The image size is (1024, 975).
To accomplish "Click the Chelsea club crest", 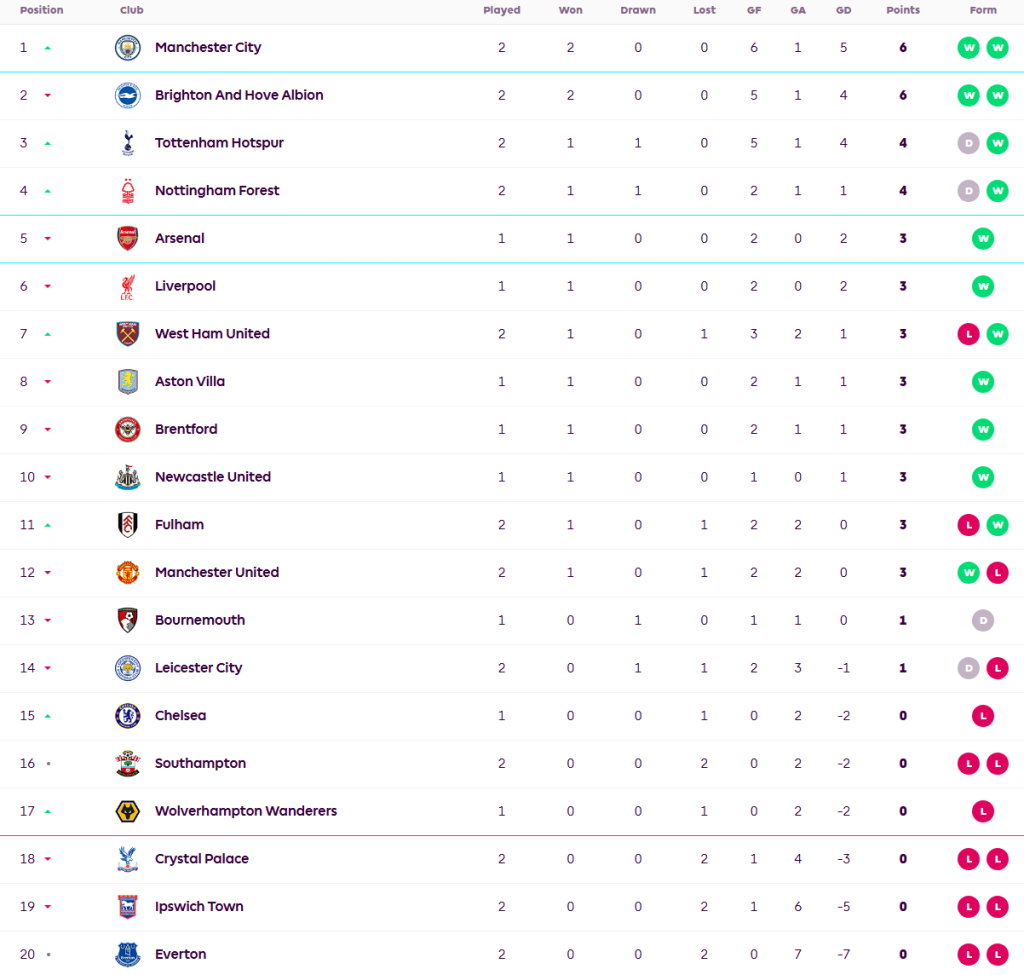I will click(128, 716).
